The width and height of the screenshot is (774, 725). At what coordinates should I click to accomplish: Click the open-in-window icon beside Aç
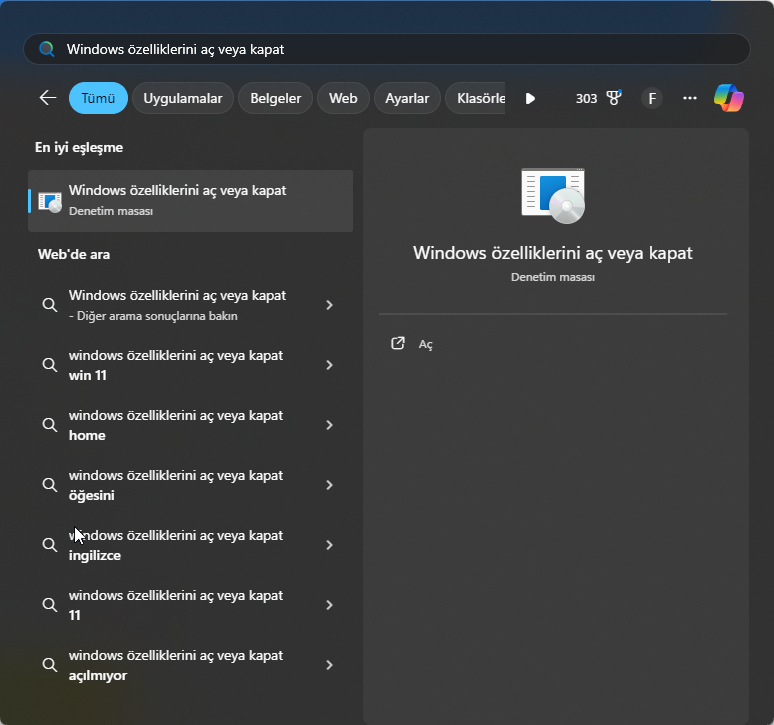point(398,343)
